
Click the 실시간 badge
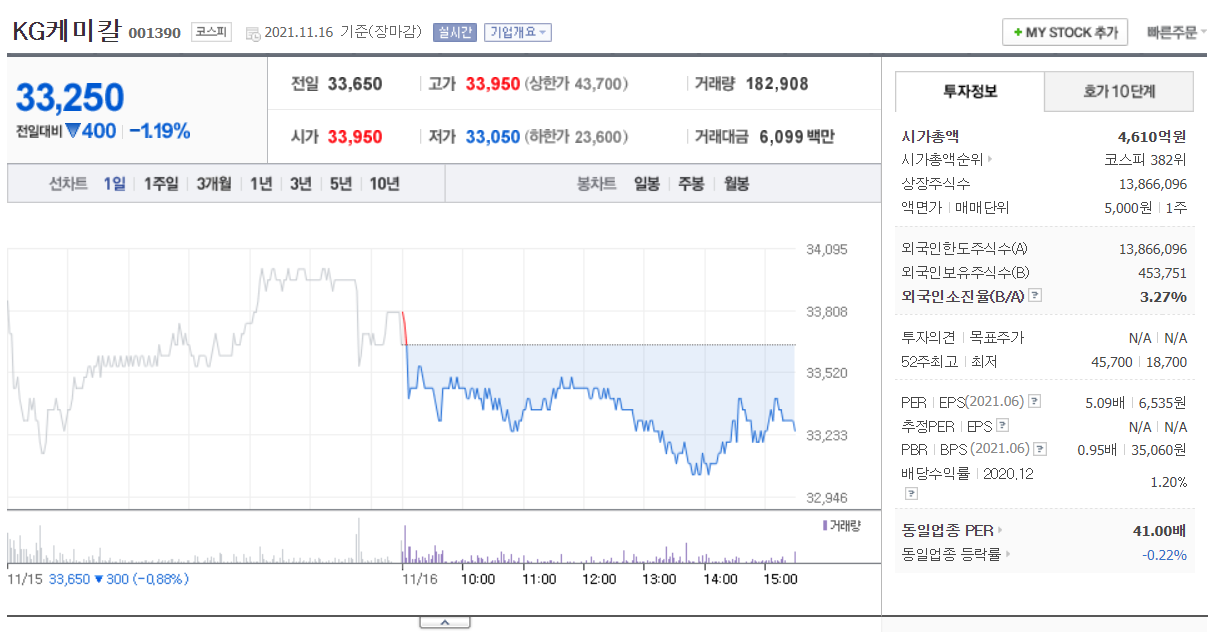pyautogui.click(x=454, y=32)
